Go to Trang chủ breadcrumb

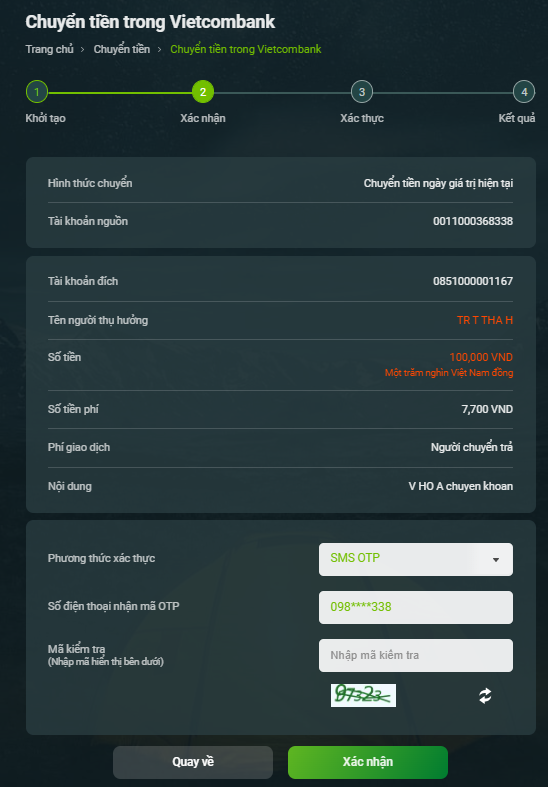coord(49,49)
